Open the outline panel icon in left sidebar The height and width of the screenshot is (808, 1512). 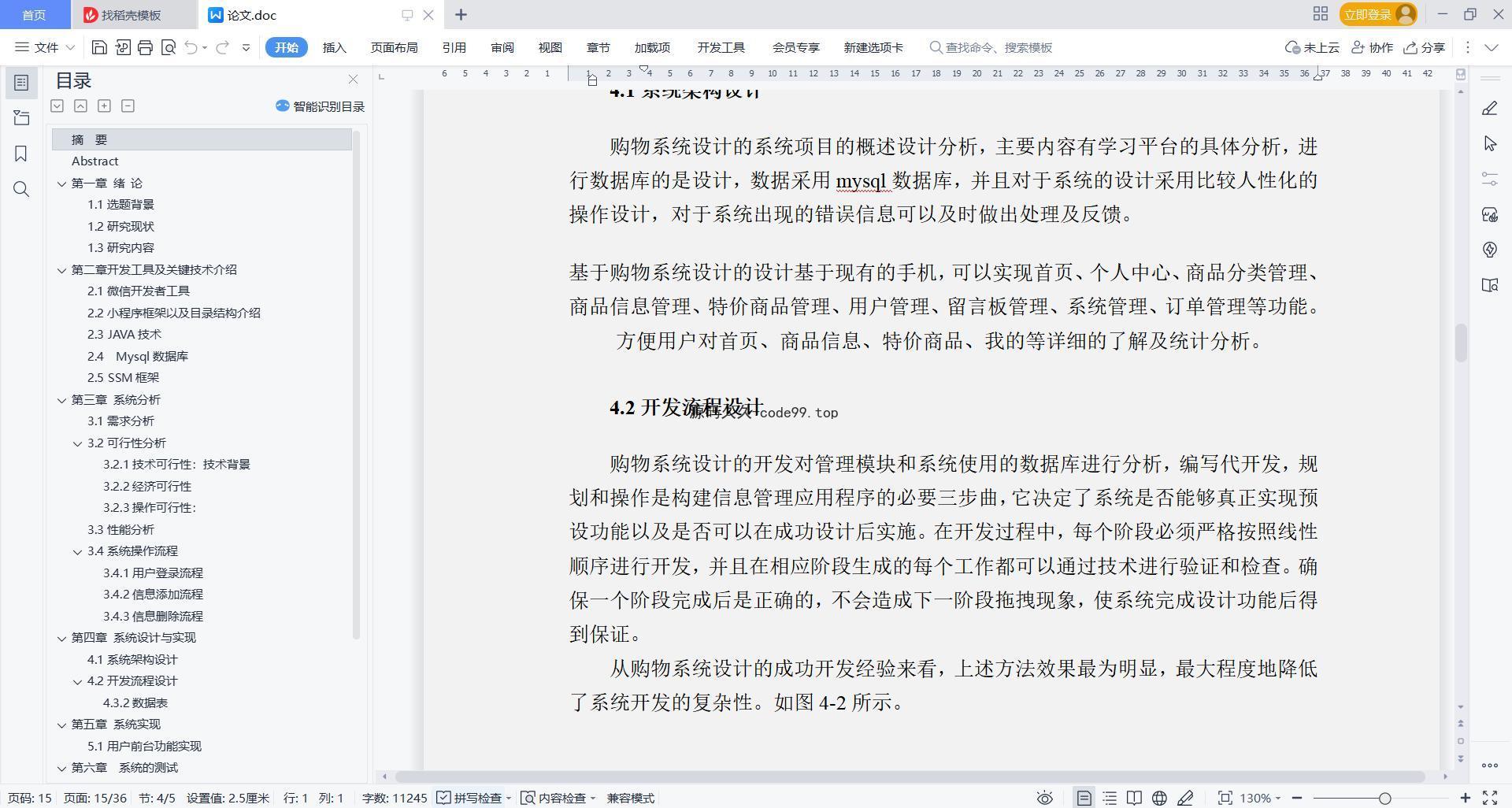pyautogui.click(x=21, y=82)
